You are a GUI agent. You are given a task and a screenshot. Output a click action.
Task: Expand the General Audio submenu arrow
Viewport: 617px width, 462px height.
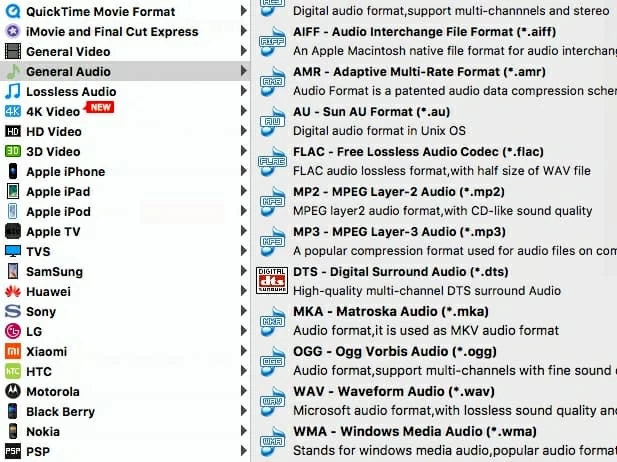[x=244, y=72]
